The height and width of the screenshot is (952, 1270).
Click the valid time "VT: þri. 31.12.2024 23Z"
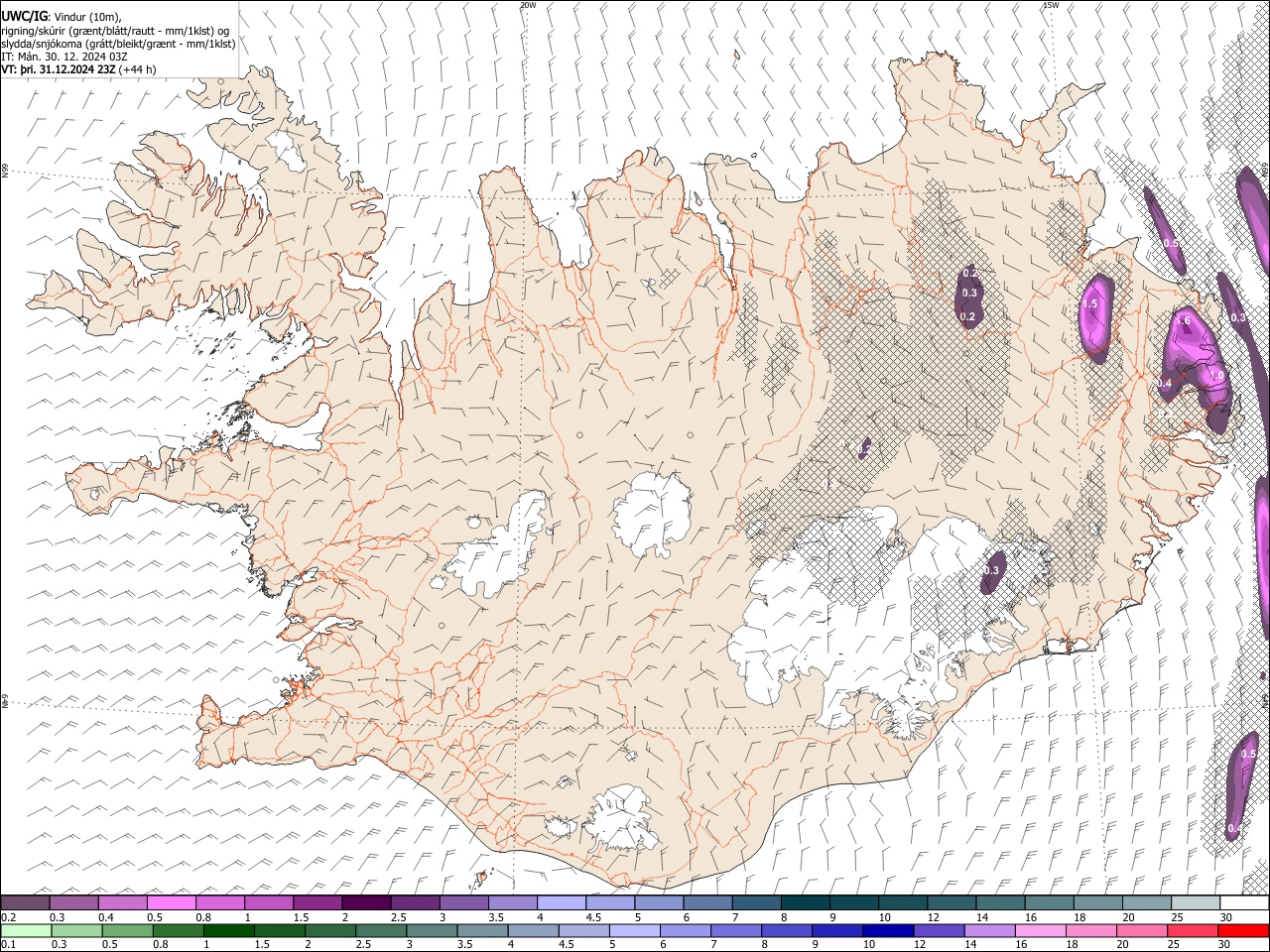coord(59,69)
